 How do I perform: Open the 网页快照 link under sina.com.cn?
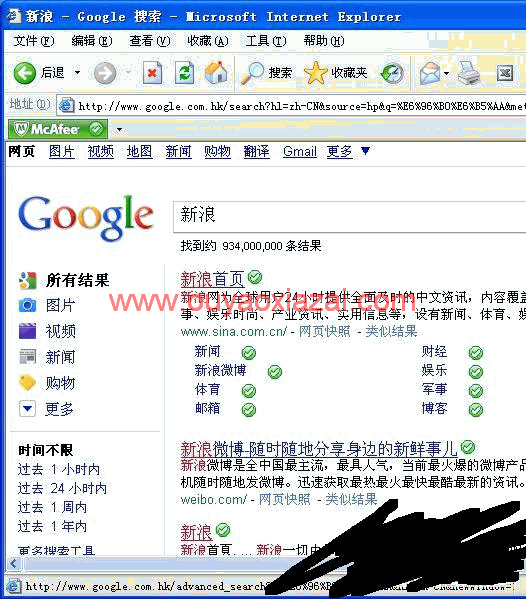(324, 331)
